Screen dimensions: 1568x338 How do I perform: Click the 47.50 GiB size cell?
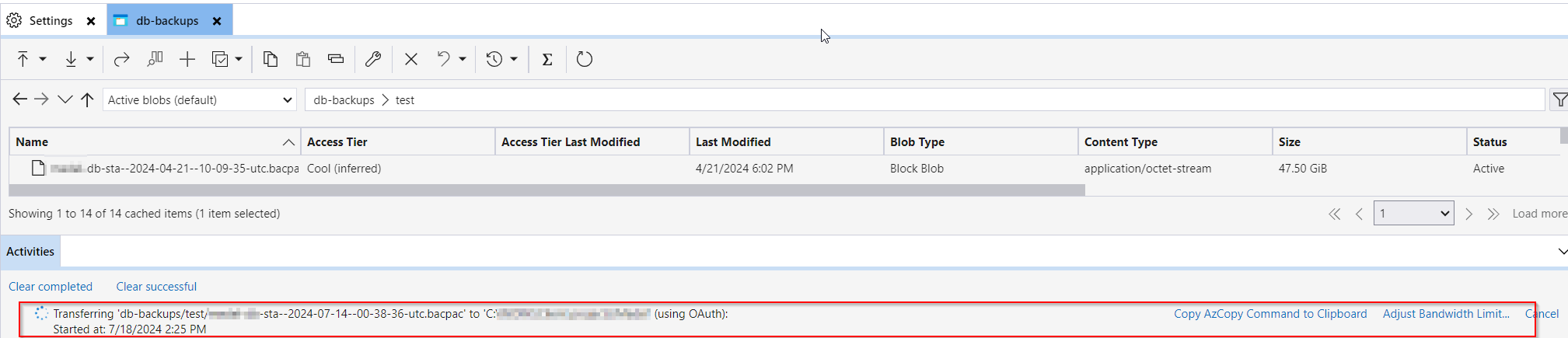click(1303, 169)
